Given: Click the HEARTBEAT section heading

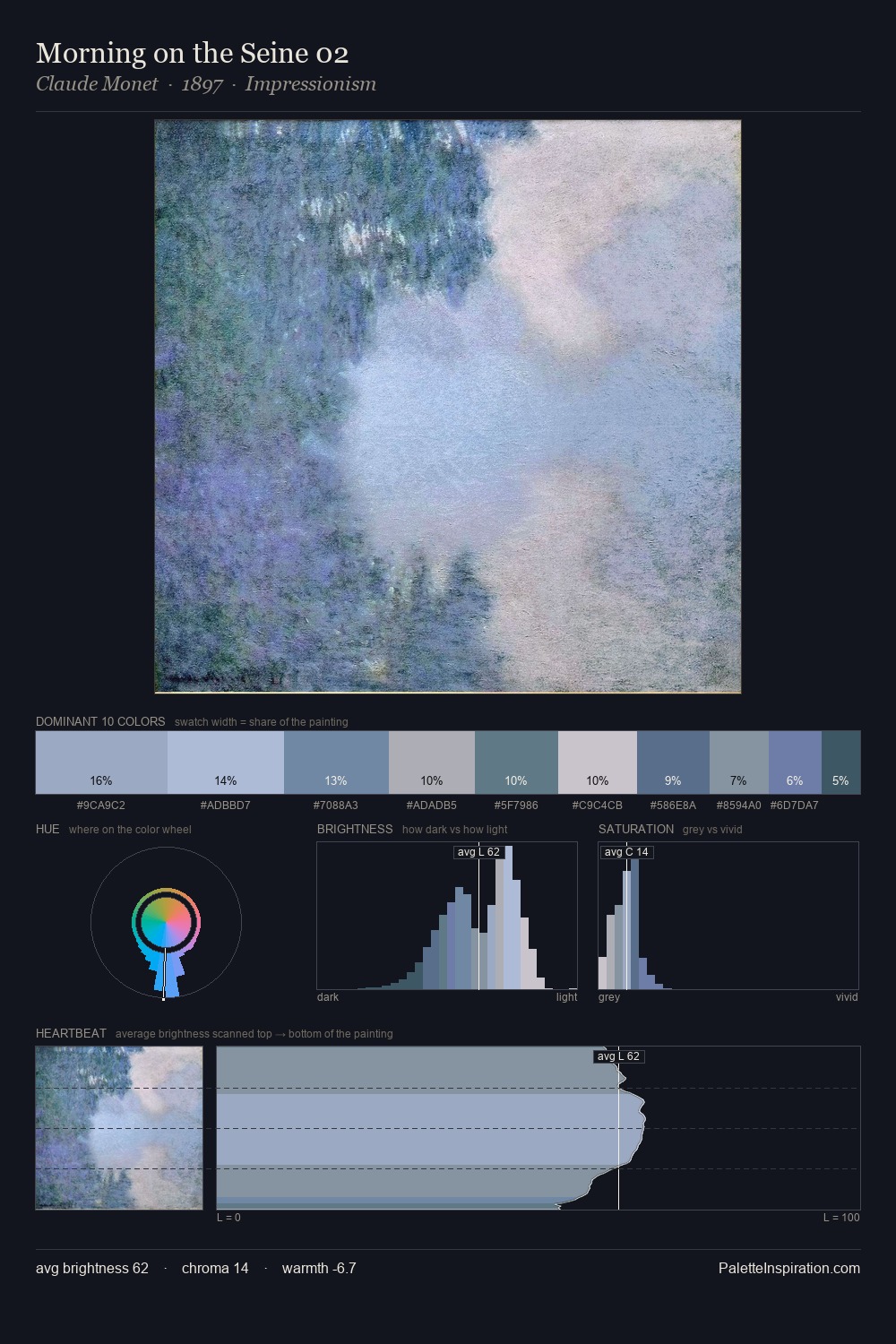Looking at the screenshot, I should pyautogui.click(x=71, y=1033).
